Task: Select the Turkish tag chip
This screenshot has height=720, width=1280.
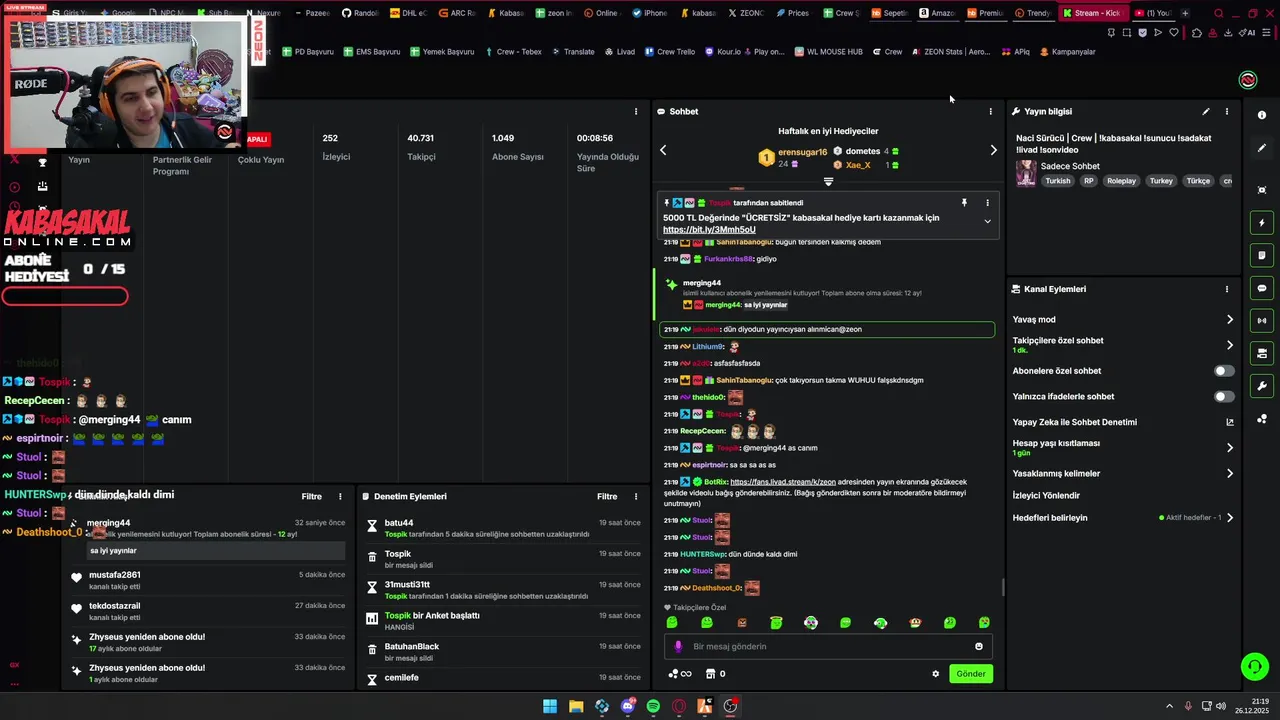Action: (1057, 181)
